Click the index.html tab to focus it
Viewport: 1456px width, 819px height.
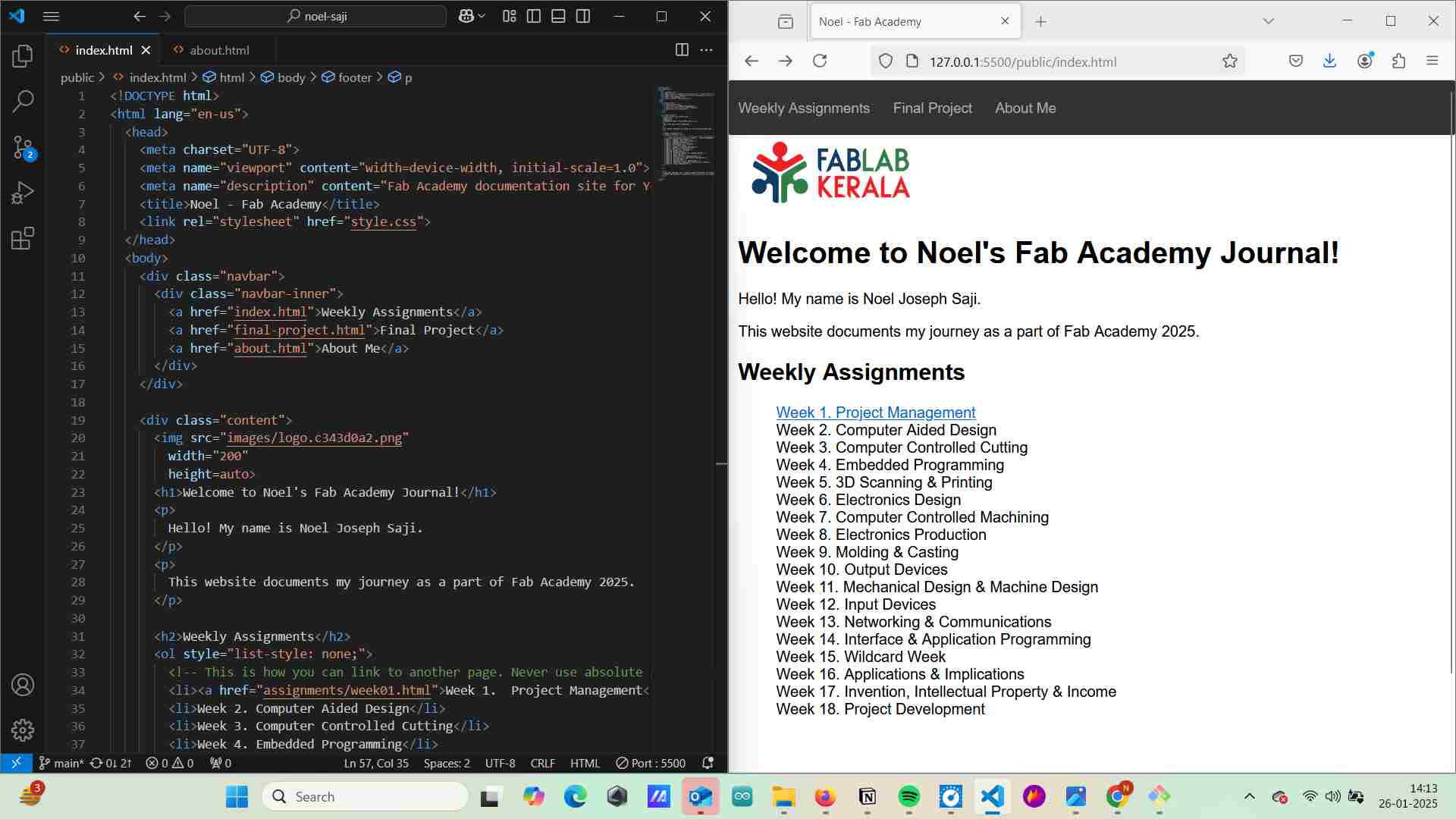point(104,49)
